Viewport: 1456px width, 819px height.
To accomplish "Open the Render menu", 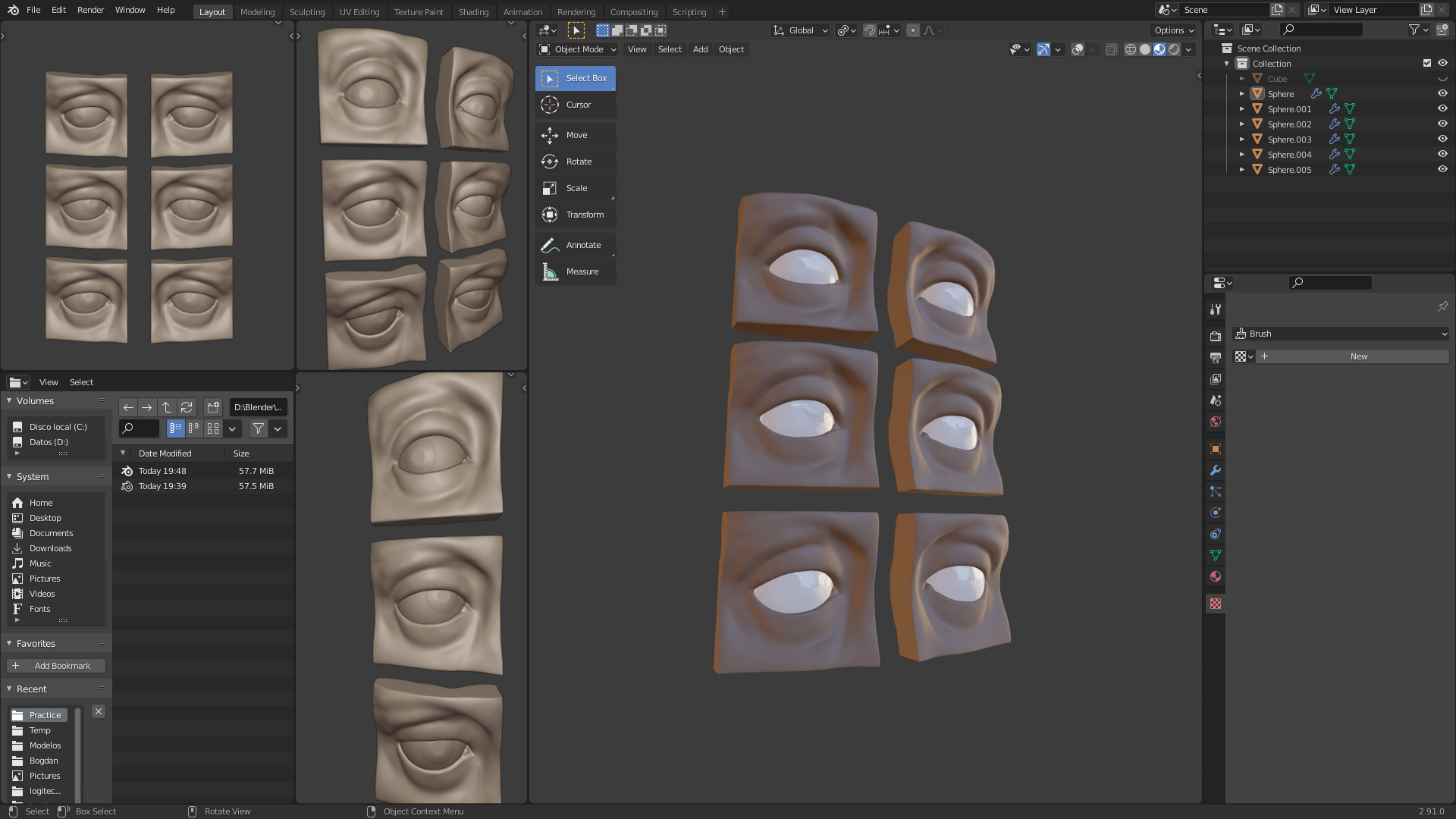I will (x=90, y=10).
